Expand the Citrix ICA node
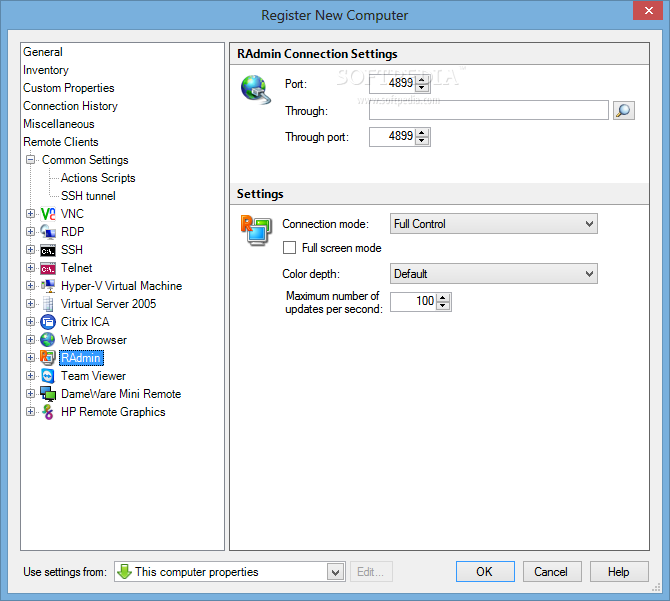 (x=30, y=322)
